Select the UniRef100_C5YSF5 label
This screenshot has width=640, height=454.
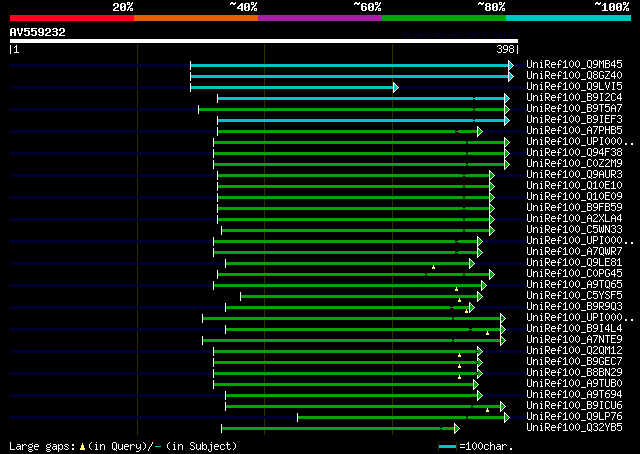coord(574,296)
